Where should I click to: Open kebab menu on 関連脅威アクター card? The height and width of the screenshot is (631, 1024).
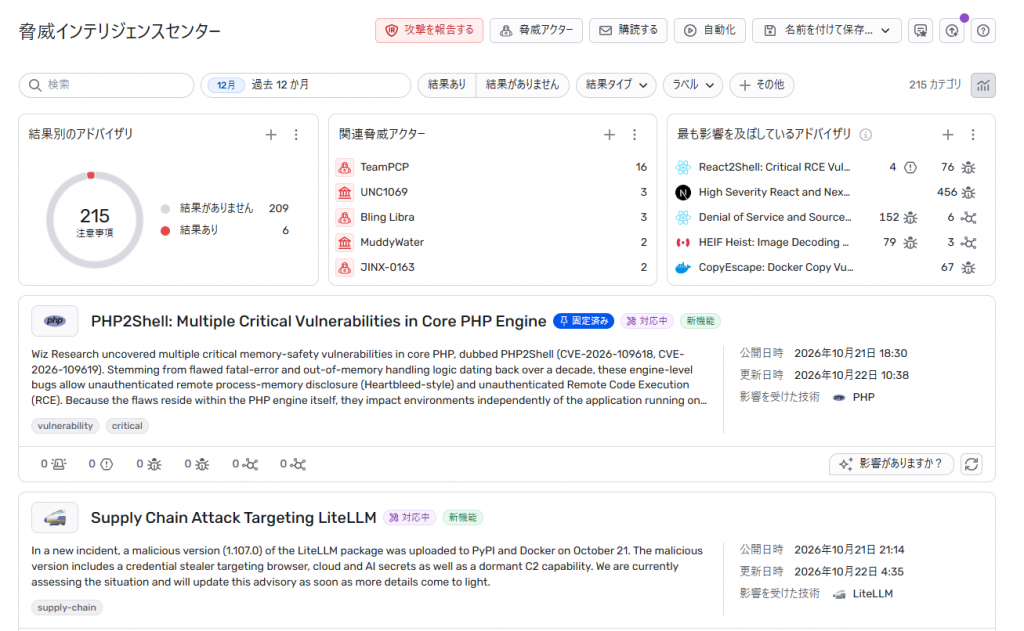coord(634,135)
